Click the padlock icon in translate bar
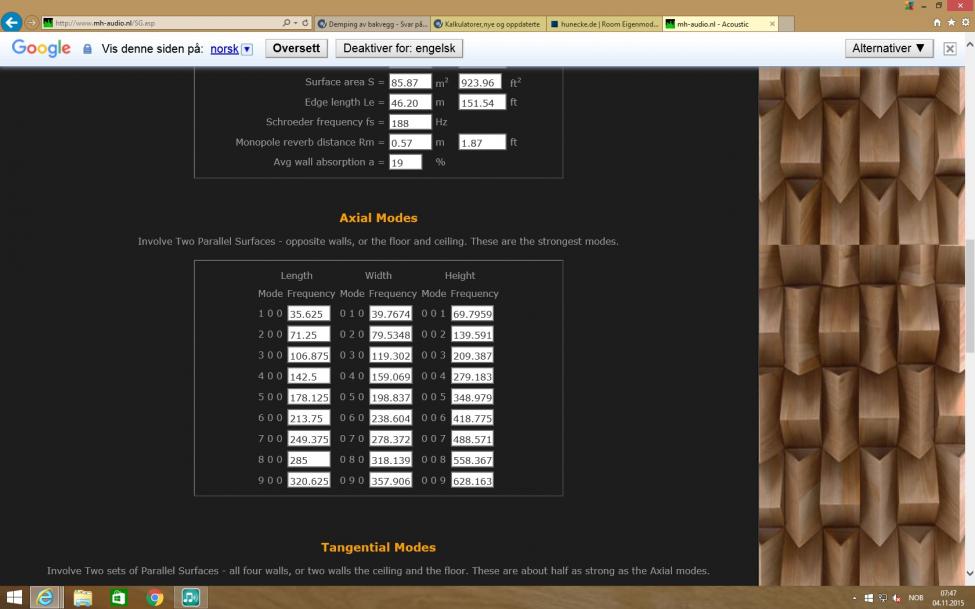 [88, 49]
